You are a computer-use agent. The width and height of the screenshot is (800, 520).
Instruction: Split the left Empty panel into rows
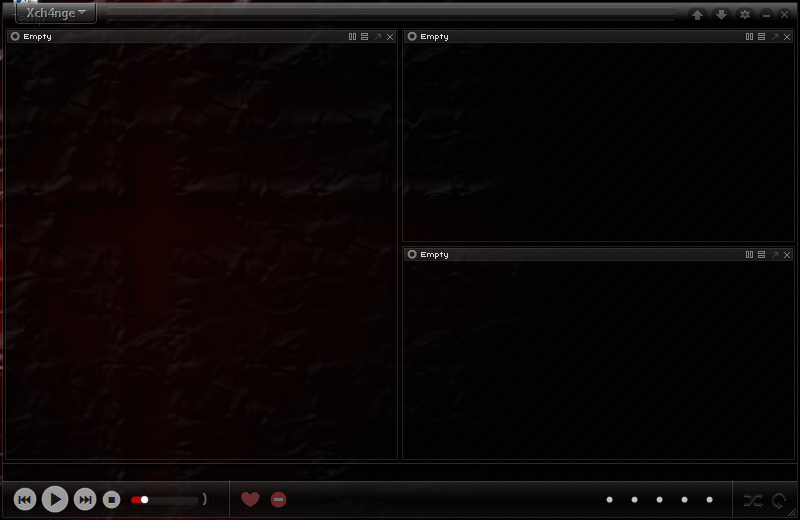coord(364,37)
